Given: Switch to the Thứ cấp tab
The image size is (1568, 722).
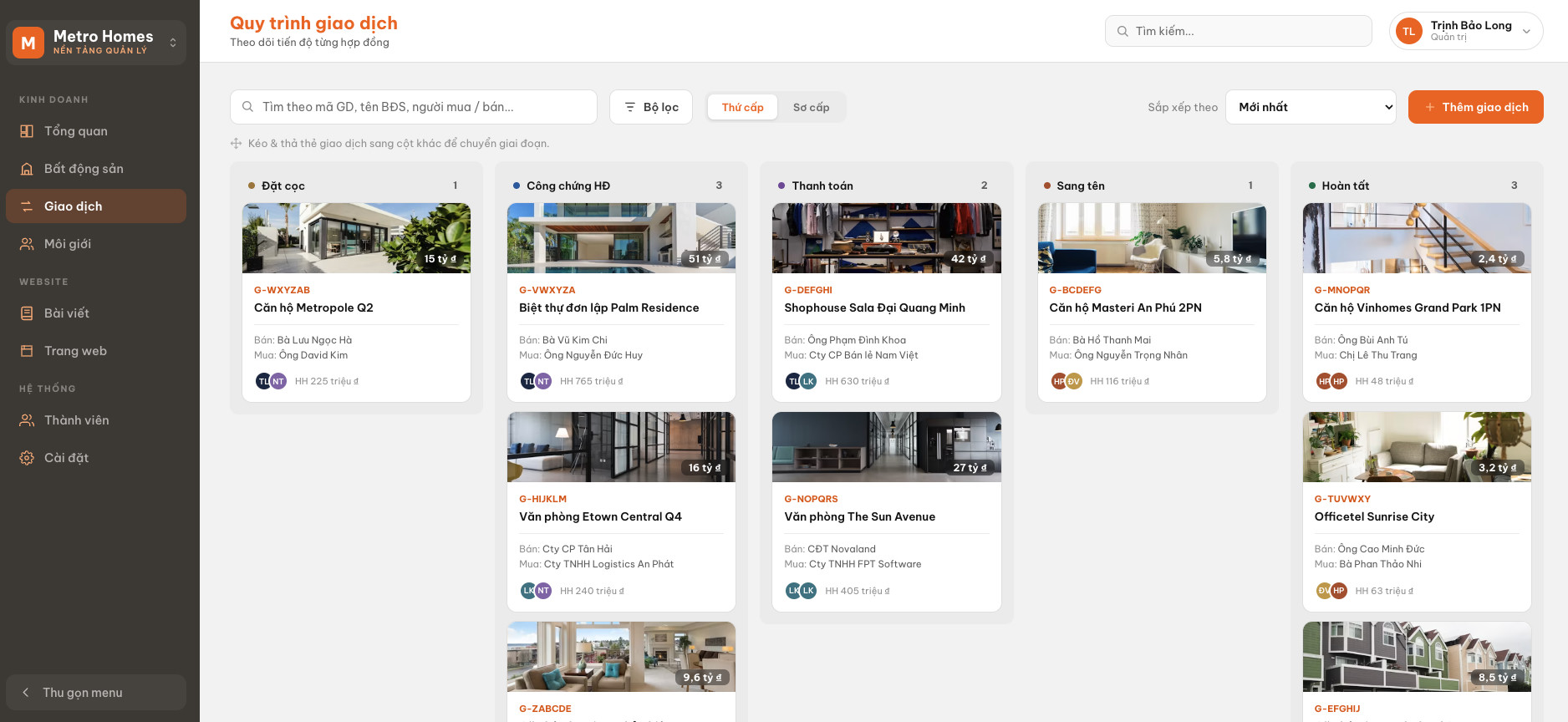Looking at the screenshot, I should [x=743, y=107].
